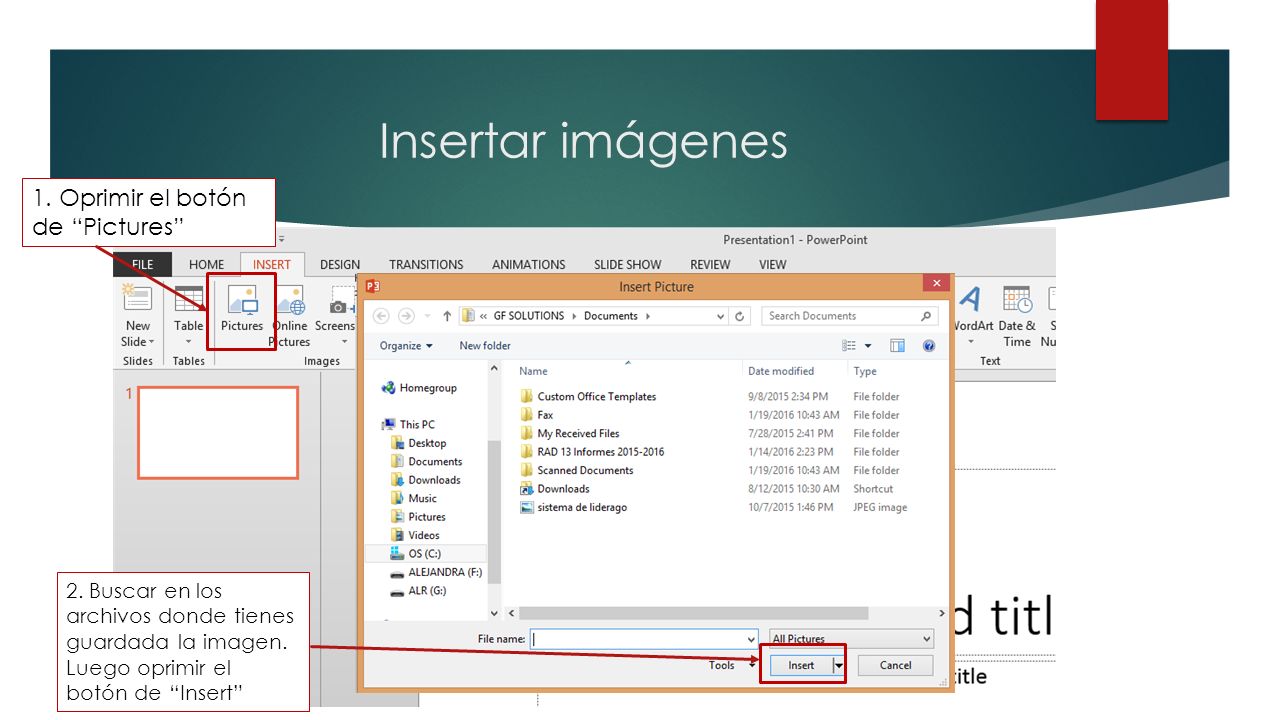Toggle the preview pane icon

coord(897,346)
